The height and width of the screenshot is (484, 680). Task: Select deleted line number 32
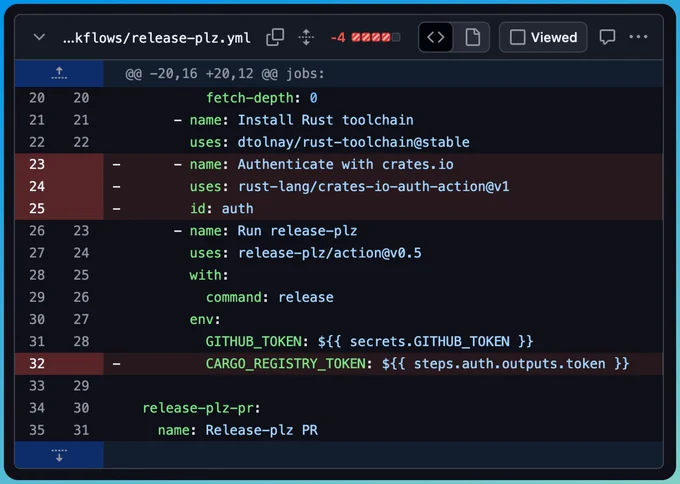(x=37, y=363)
